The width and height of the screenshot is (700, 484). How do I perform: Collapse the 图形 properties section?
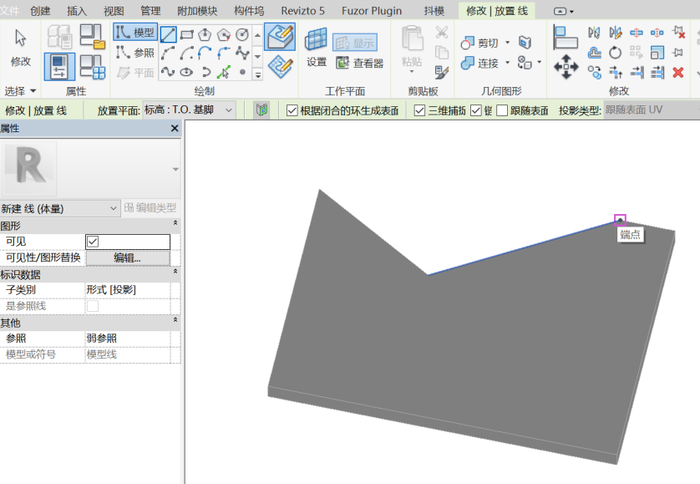point(176,225)
